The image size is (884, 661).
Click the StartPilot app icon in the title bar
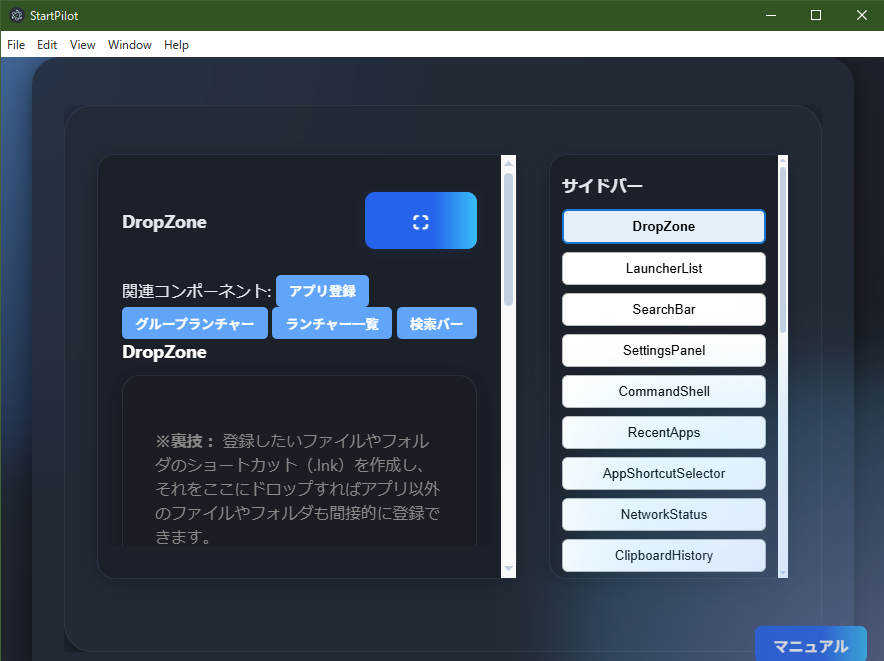click(16, 15)
